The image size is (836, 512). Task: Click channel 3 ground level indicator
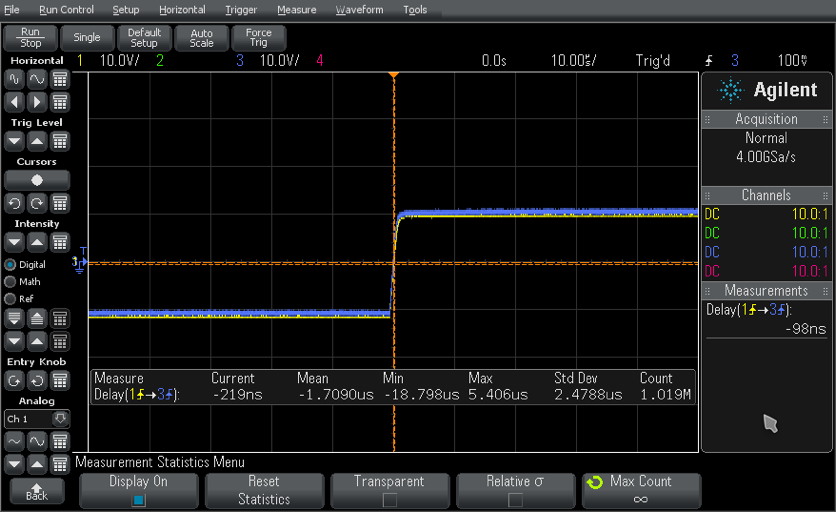(x=79, y=263)
